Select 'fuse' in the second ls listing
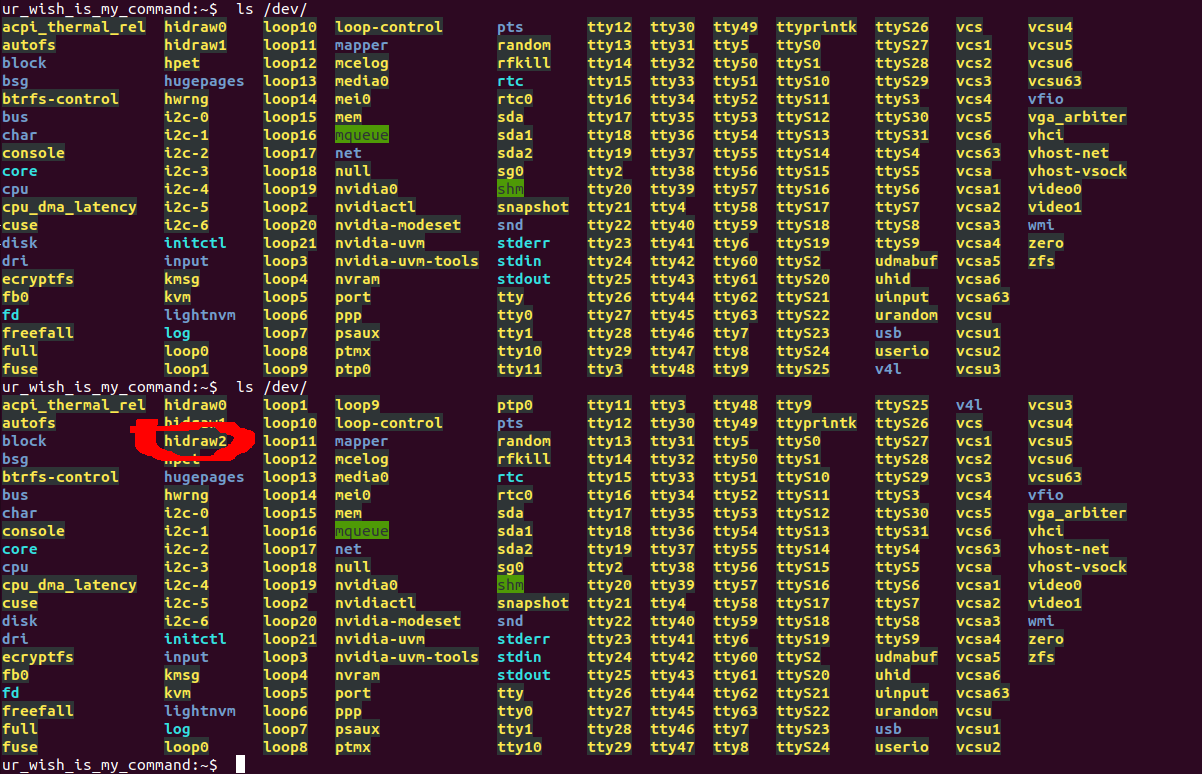 (x=19, y=747)
